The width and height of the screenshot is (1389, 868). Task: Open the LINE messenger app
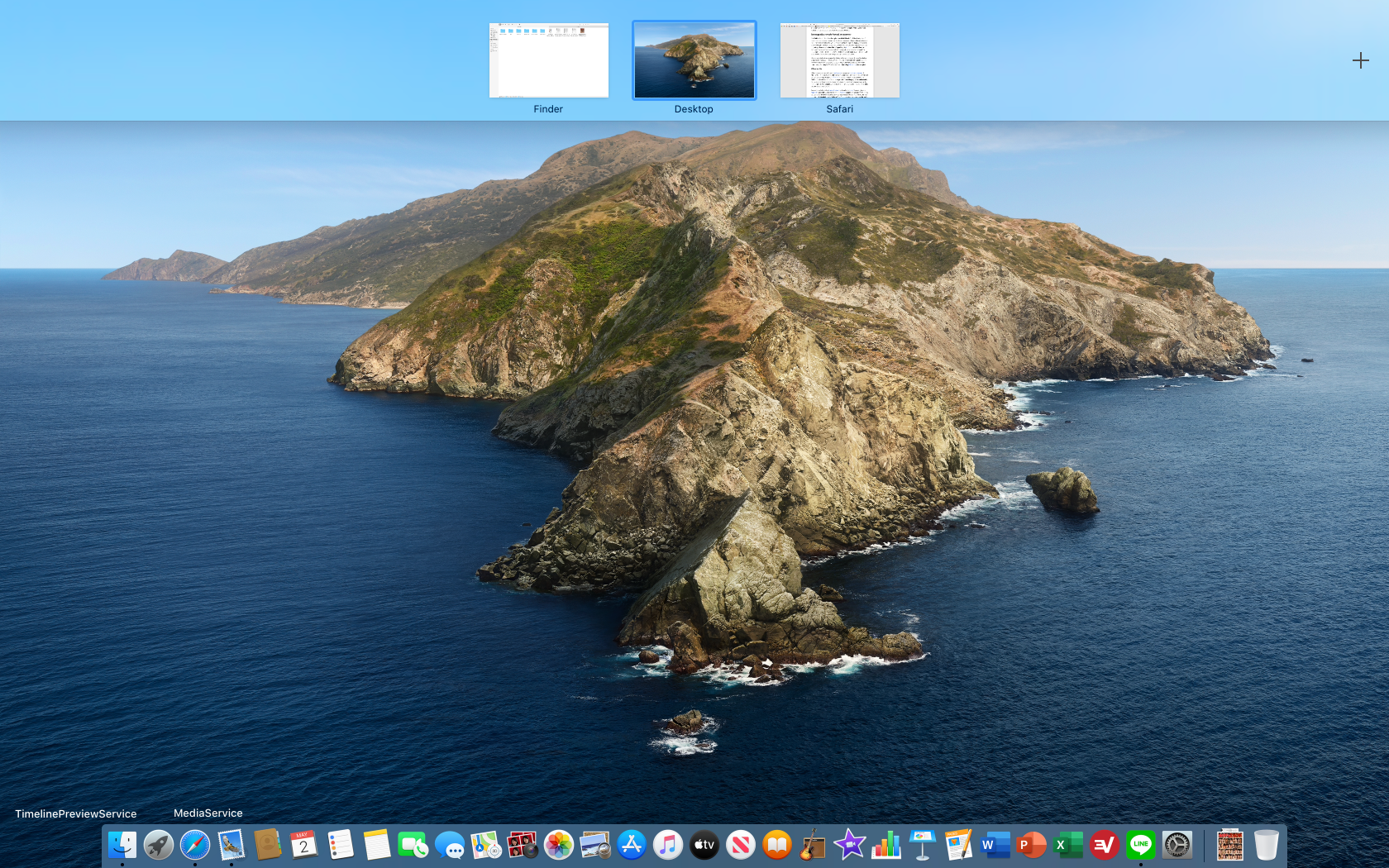click(1141, 845)
